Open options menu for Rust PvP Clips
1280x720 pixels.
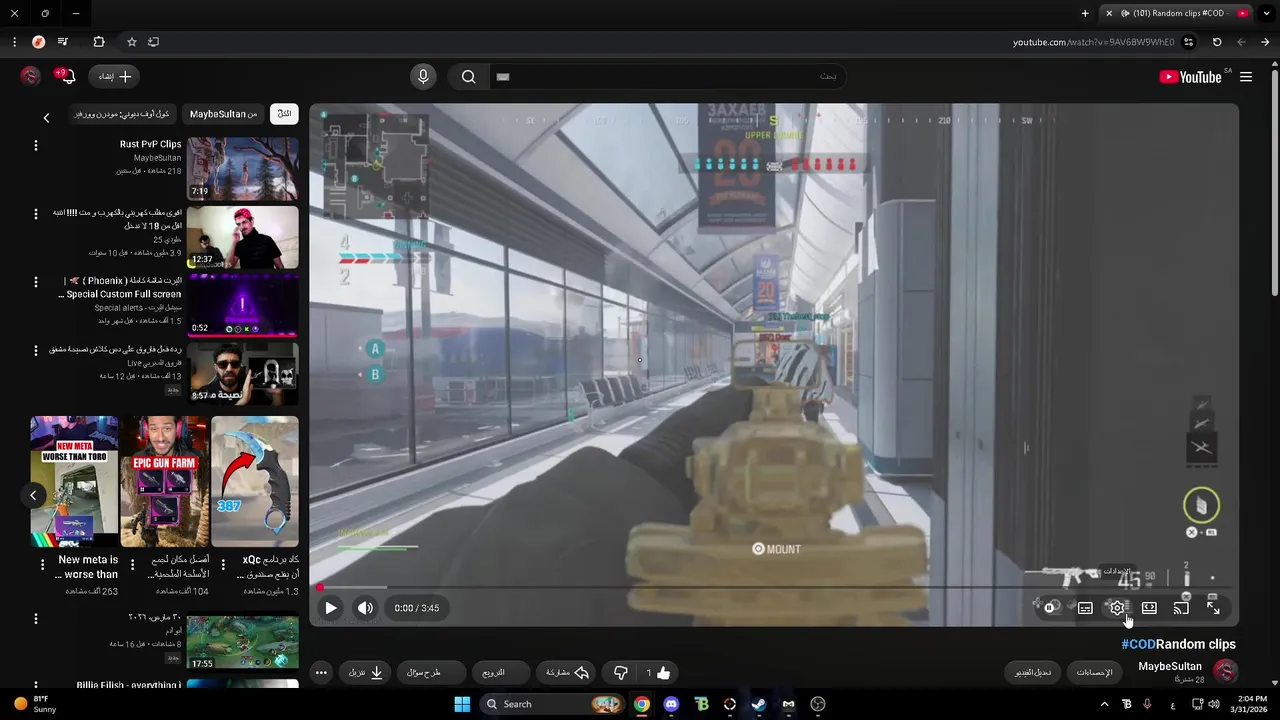[36, 146]
